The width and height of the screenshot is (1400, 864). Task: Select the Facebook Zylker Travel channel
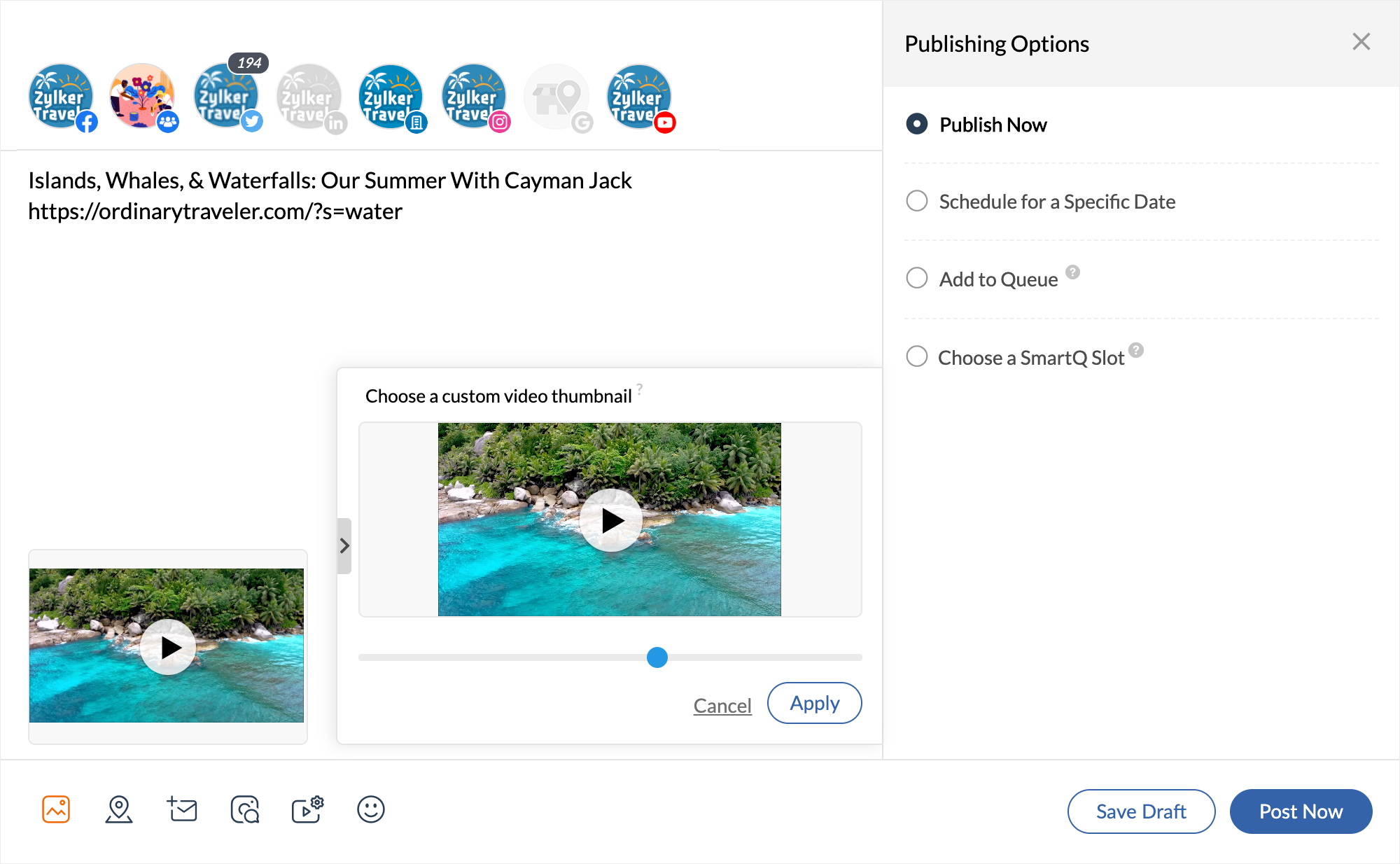61,97
